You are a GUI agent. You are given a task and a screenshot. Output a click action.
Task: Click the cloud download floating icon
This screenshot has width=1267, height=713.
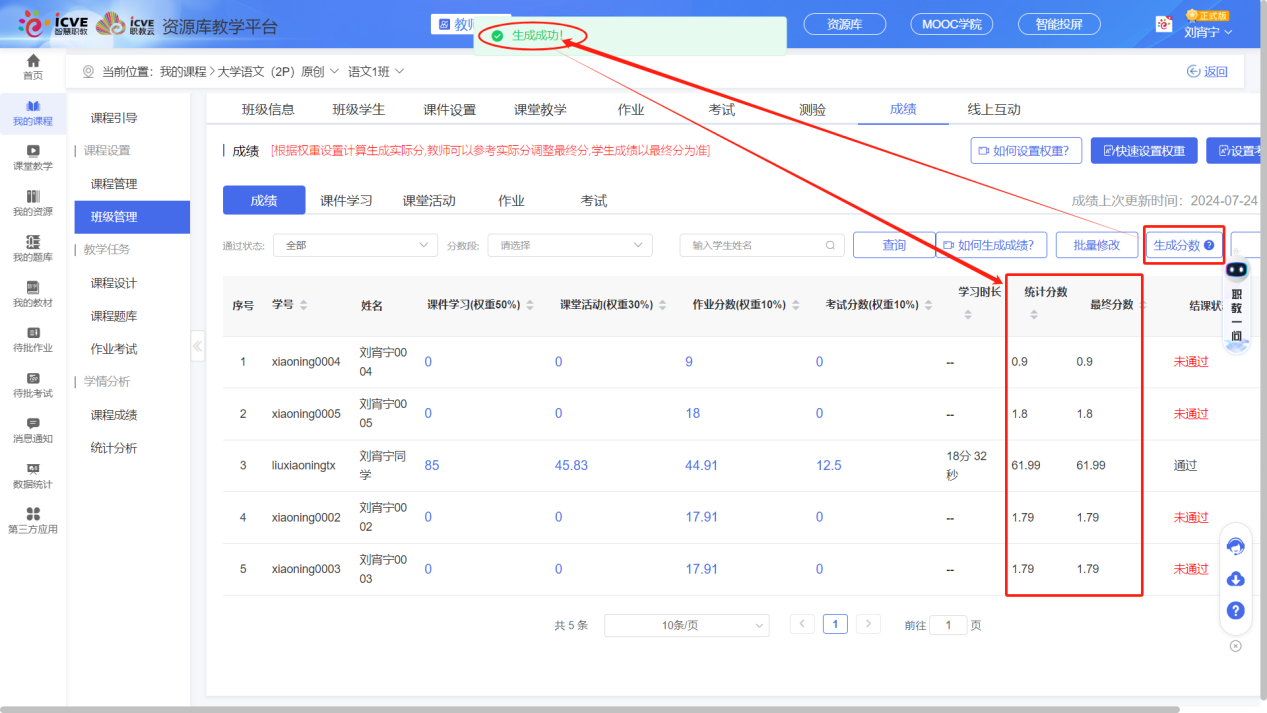pos(1235,579)
